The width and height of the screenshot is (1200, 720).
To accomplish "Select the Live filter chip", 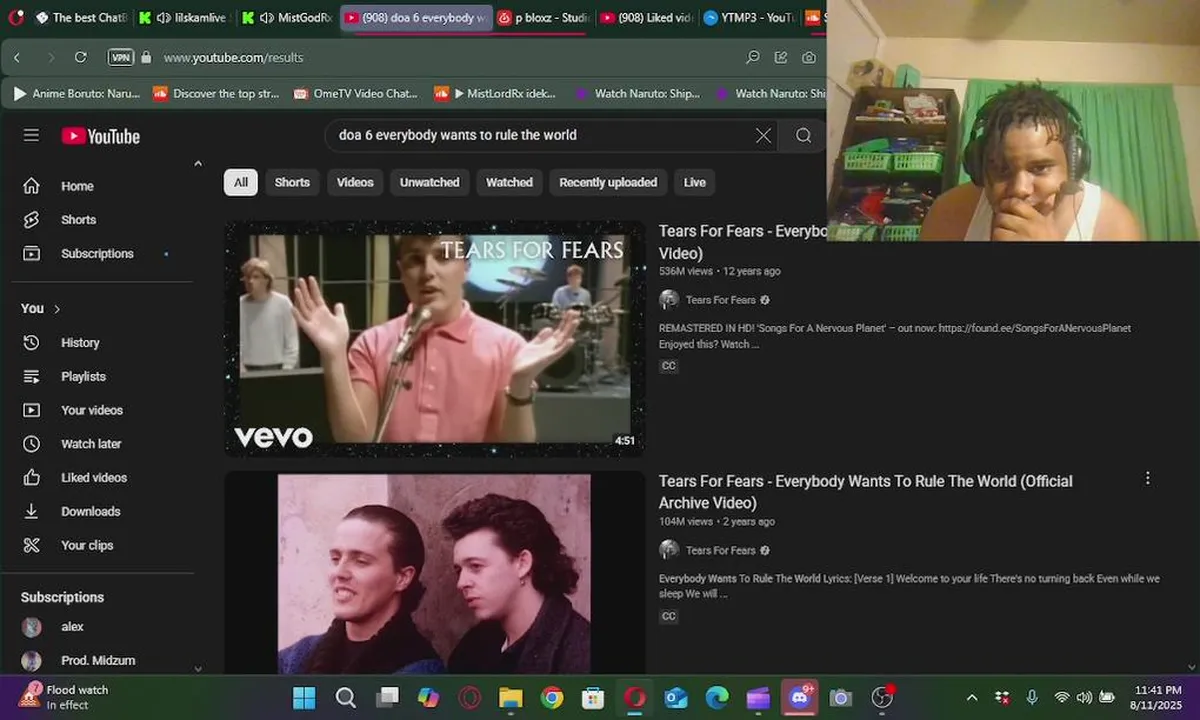I will [695, 182].
